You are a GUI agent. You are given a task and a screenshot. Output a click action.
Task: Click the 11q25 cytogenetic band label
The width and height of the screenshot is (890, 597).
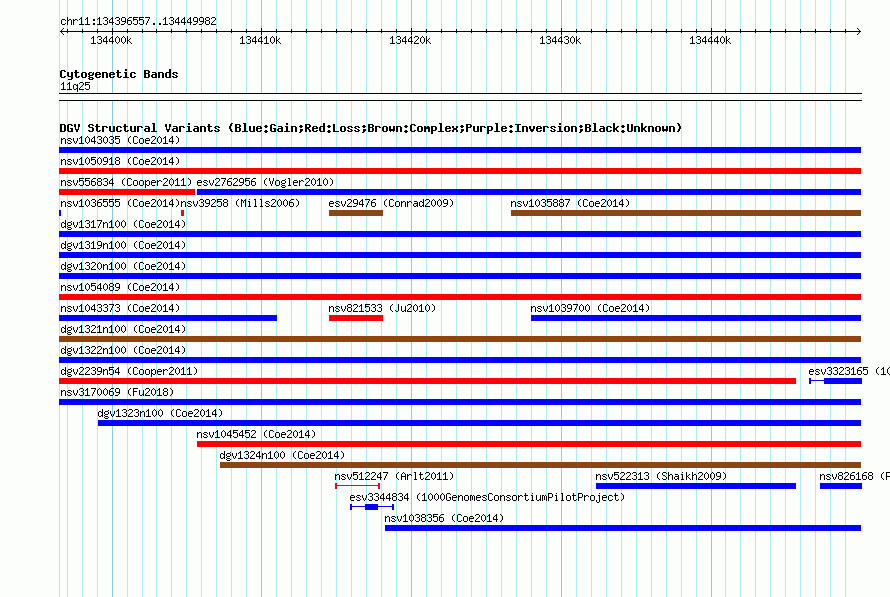click(75, 86)
